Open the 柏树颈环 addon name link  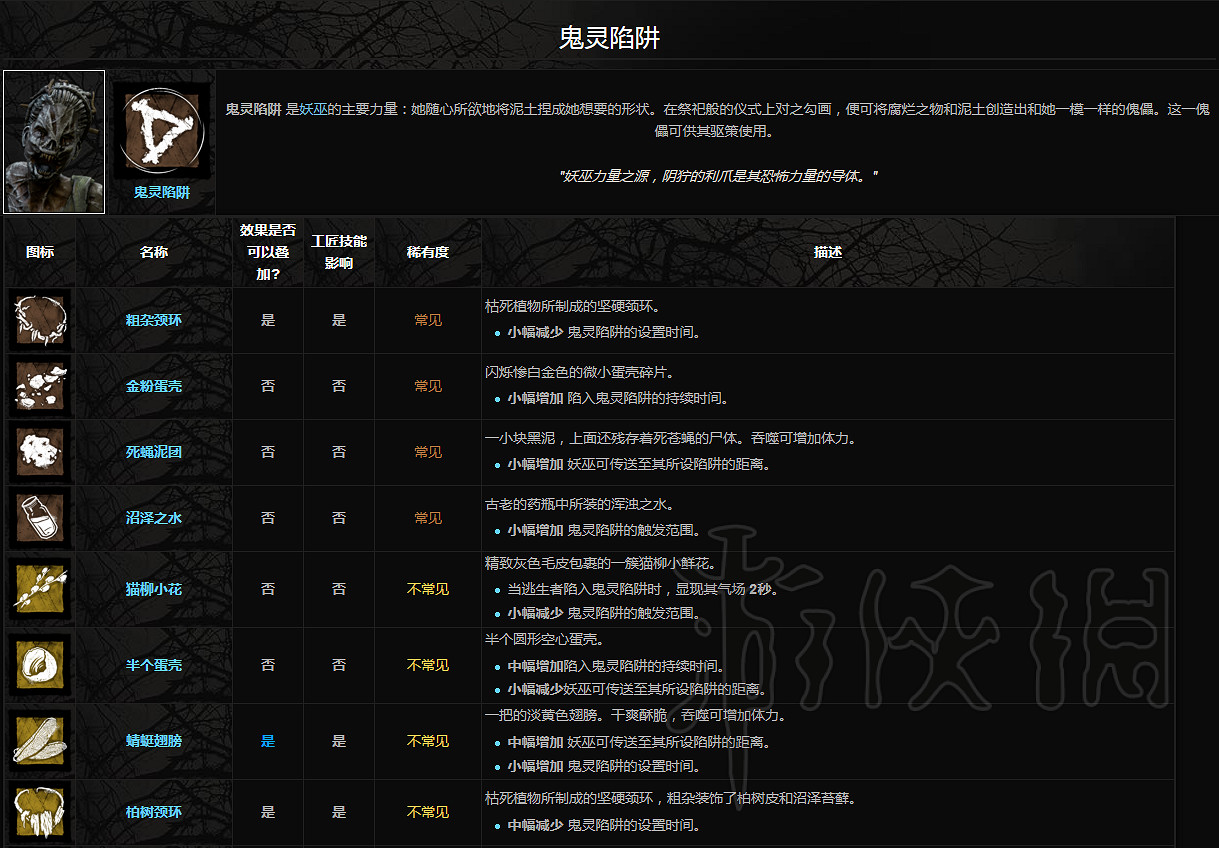(x=152, y=812)
